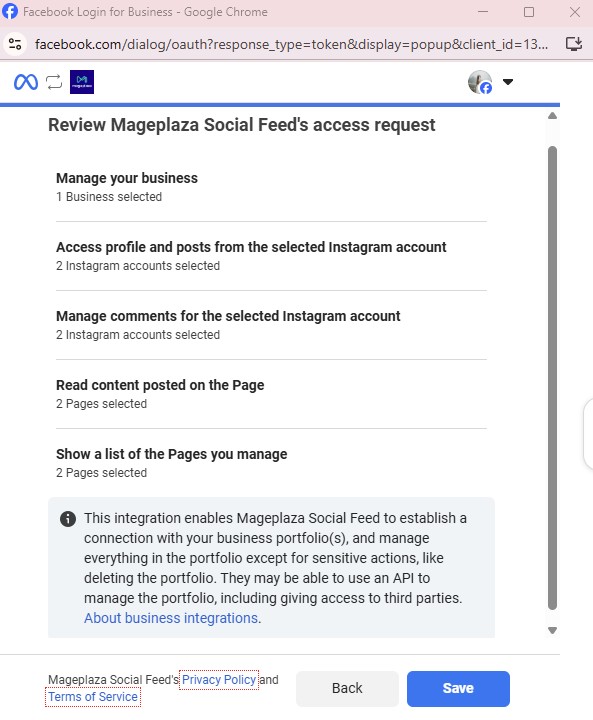
Task: Click the Mageplaza app logo
Action: [x=82, y=82]
